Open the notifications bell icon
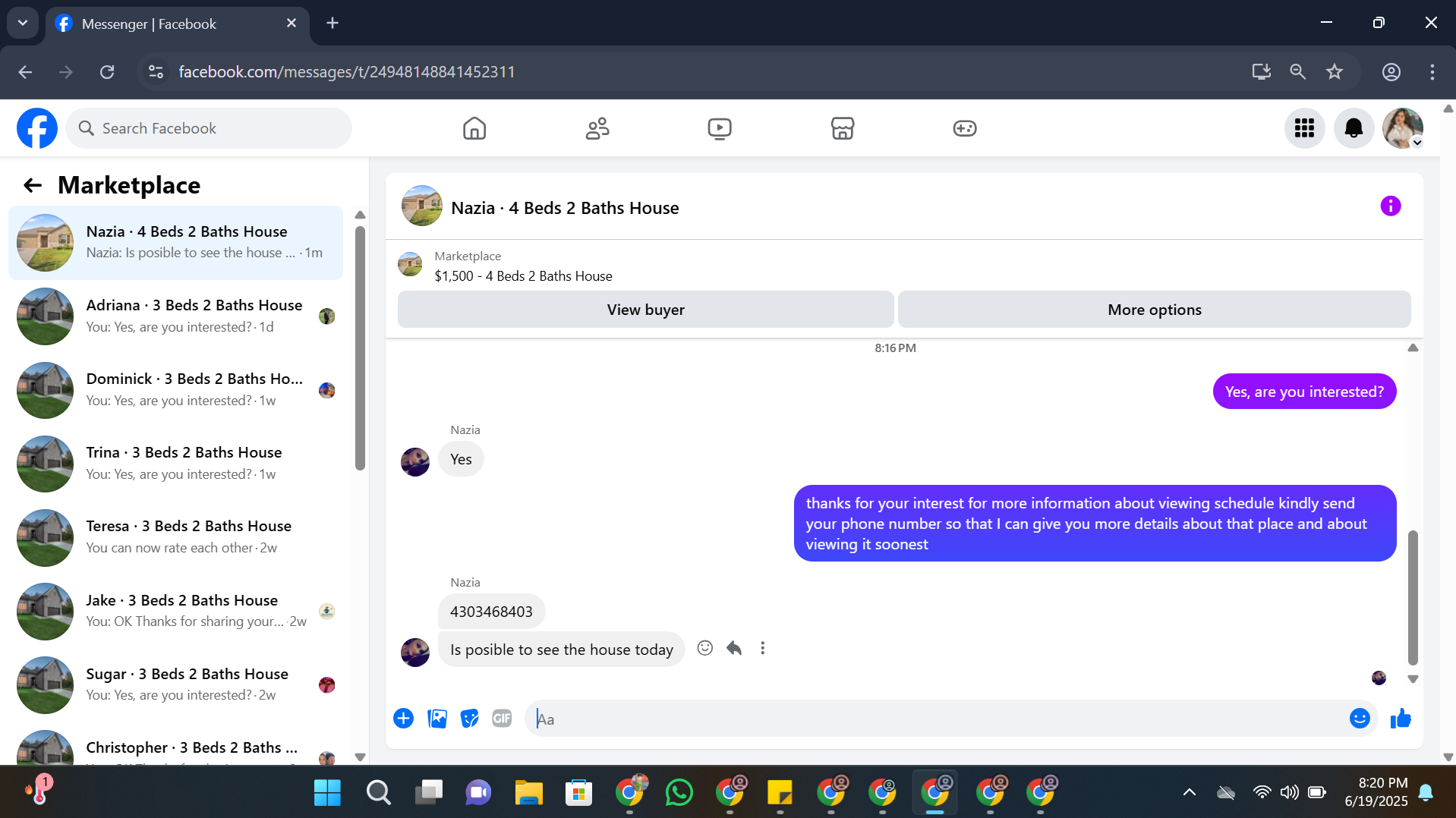1456x818 pixels. coord(1354,128)
